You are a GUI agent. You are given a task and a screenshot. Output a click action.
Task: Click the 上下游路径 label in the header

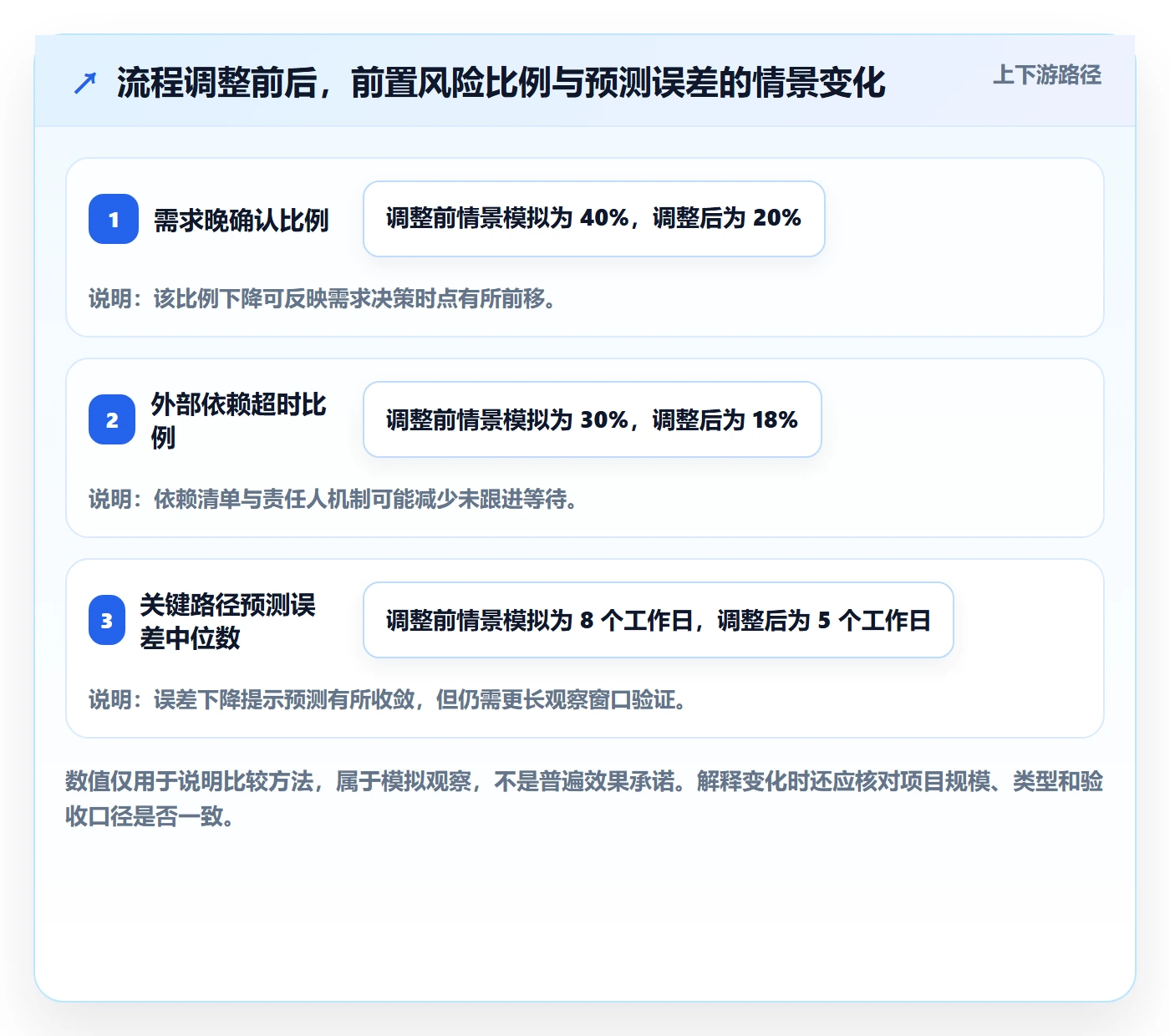(1047, 75)
